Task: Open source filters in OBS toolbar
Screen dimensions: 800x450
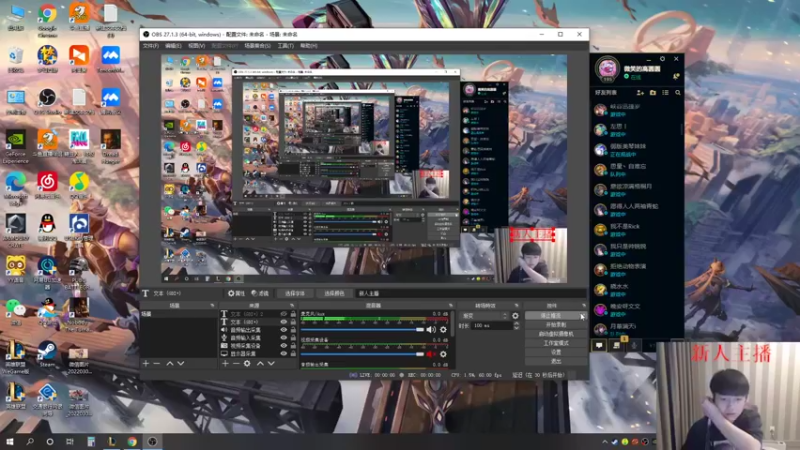Action: click(x=260, y=293)
